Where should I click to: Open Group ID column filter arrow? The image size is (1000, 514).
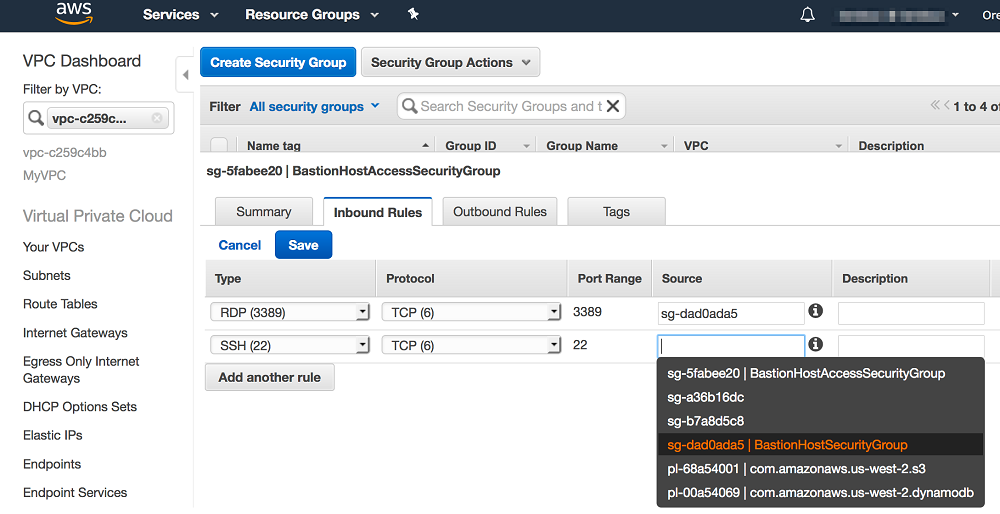pyautogui.click(x=526, y=146)
